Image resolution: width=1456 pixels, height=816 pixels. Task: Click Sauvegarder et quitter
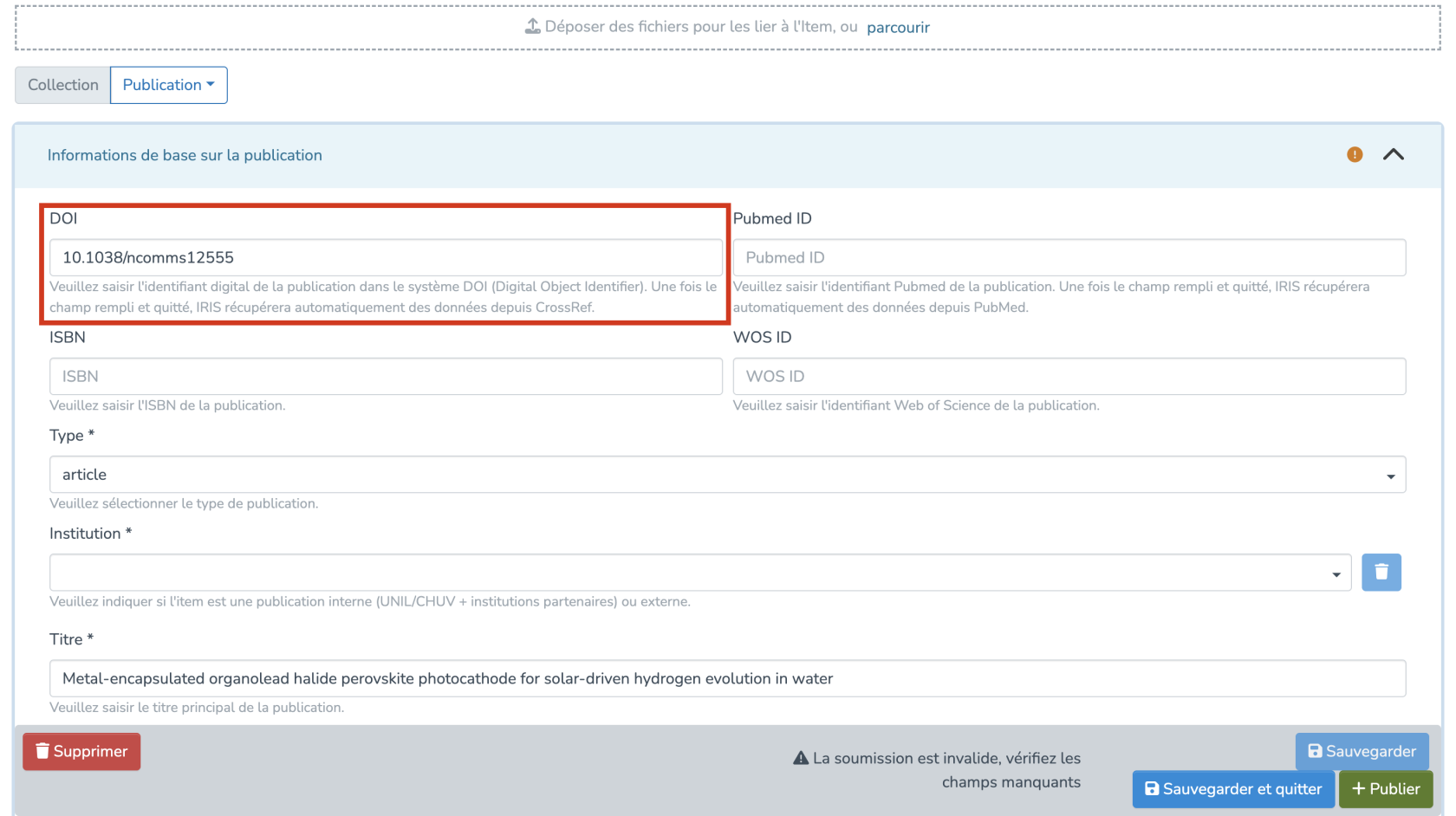(1232, 789)
